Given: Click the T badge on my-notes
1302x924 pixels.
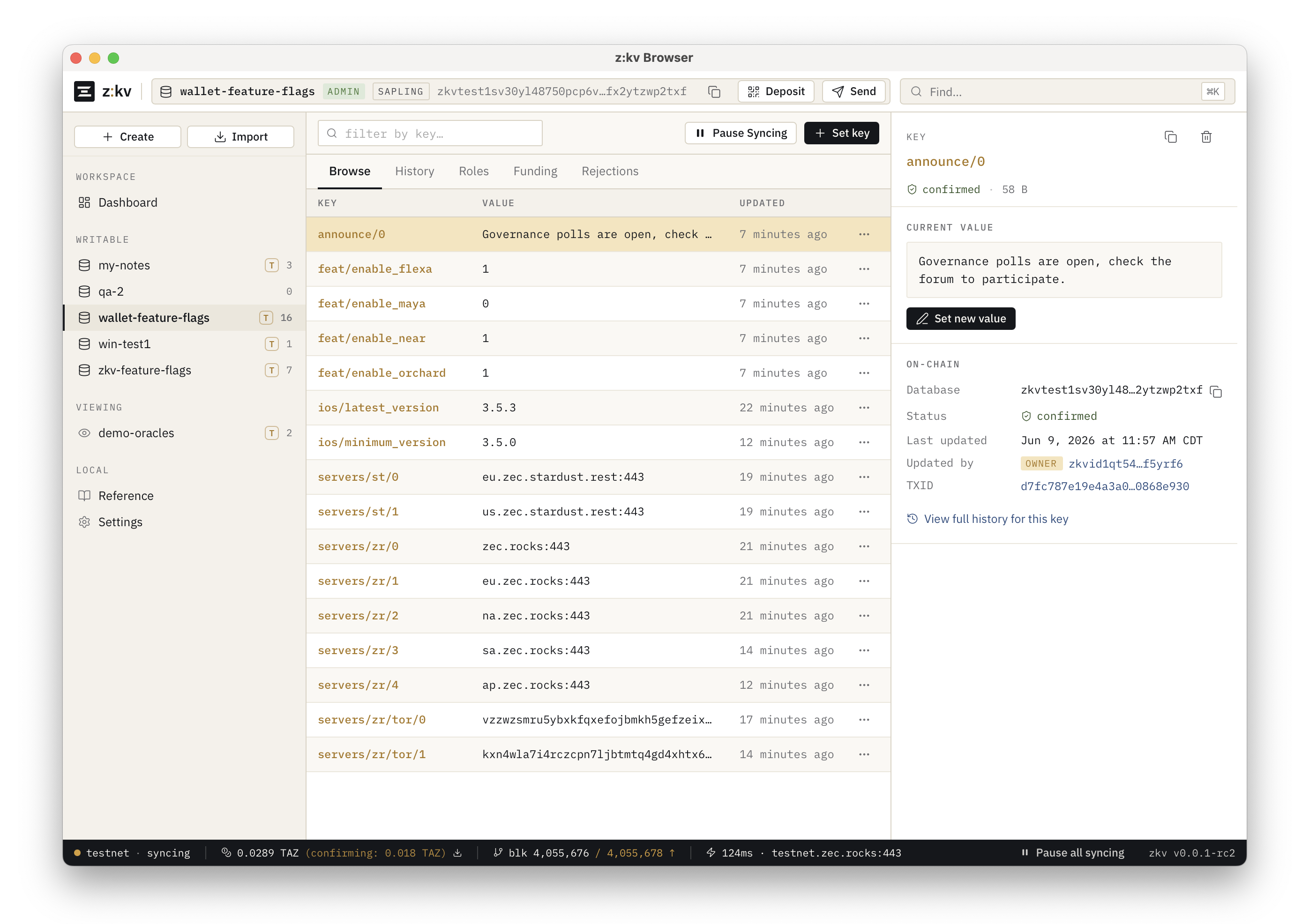Looking at the screenshot, I should [x=272, y=265].
